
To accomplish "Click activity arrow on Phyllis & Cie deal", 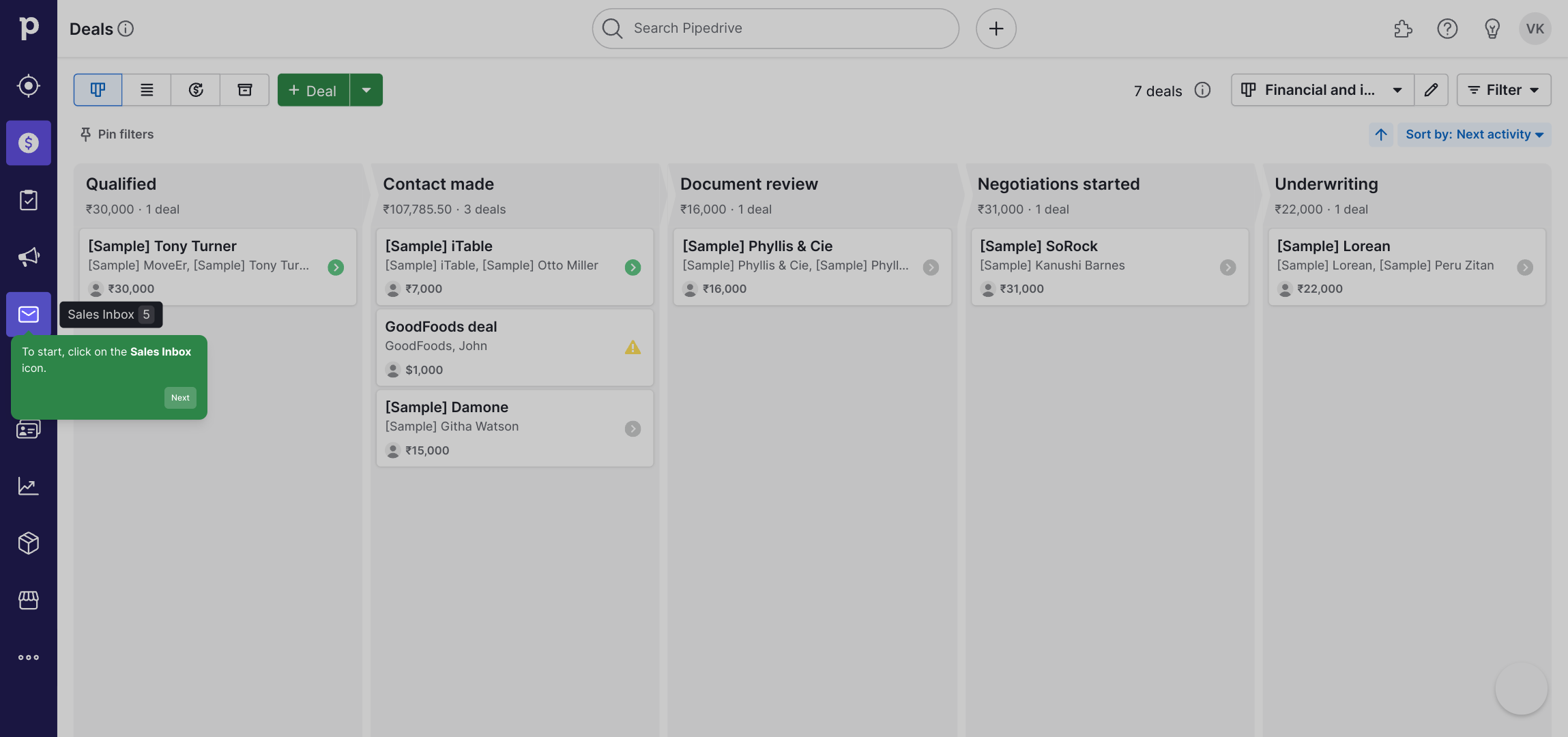I will tap(931, 268).
